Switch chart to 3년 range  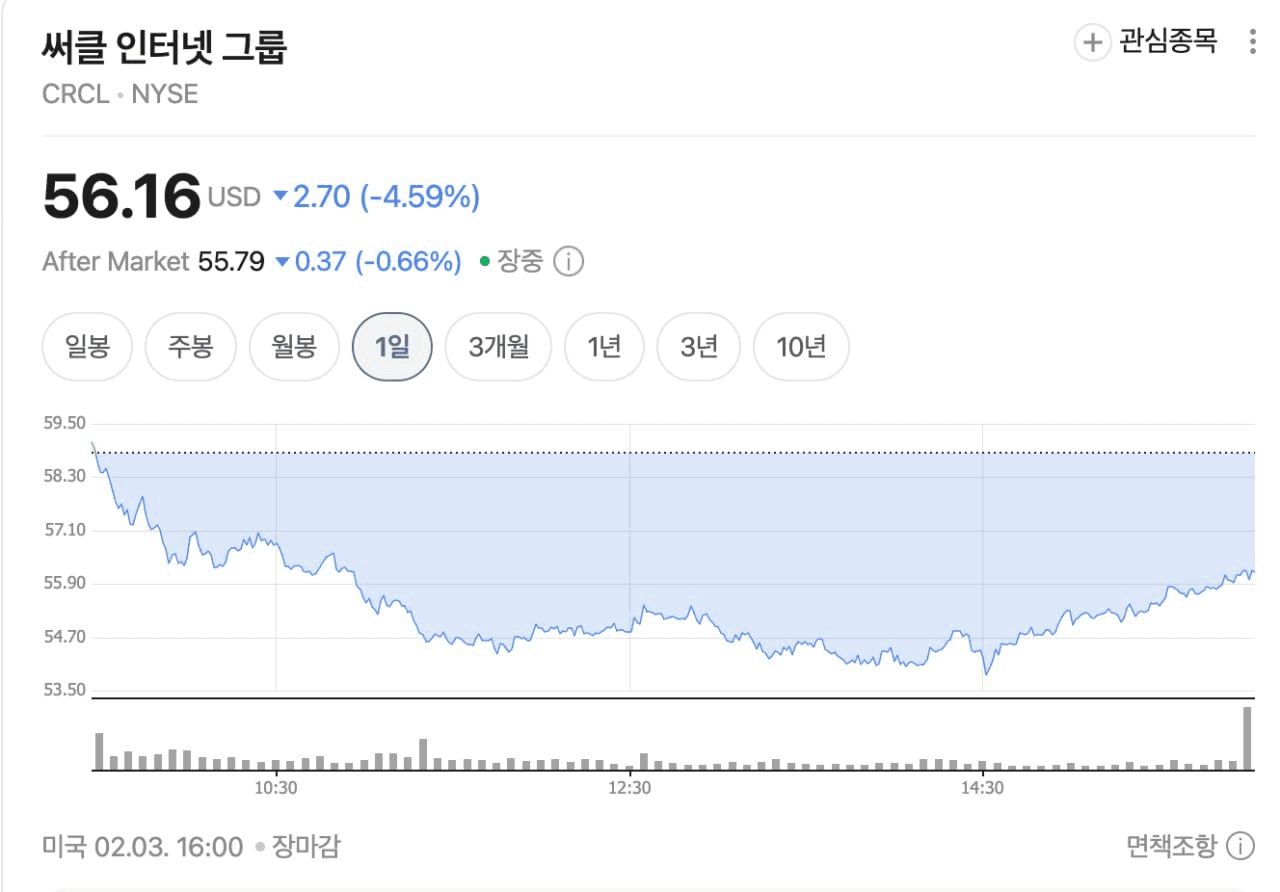[x=699, y=348]
